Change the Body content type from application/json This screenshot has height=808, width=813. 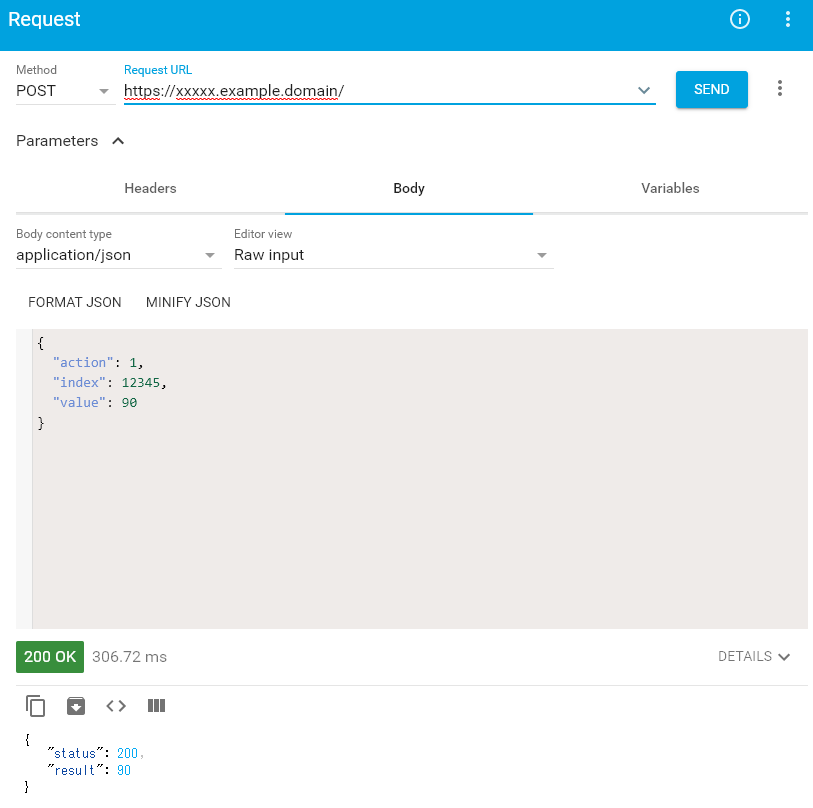tap(118, 255)
